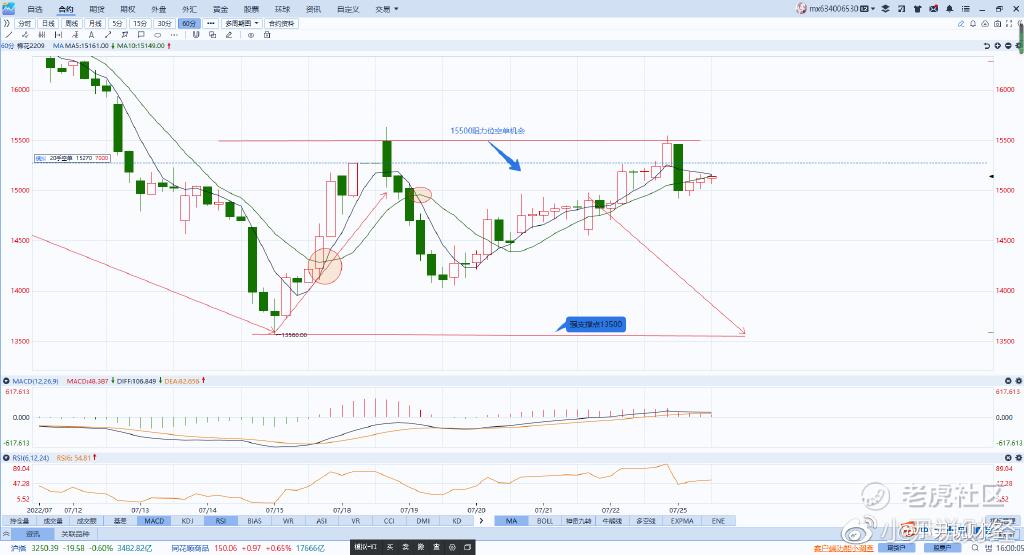
Task: Open the 交易 dropdown menu
Action: click(387, 9)
